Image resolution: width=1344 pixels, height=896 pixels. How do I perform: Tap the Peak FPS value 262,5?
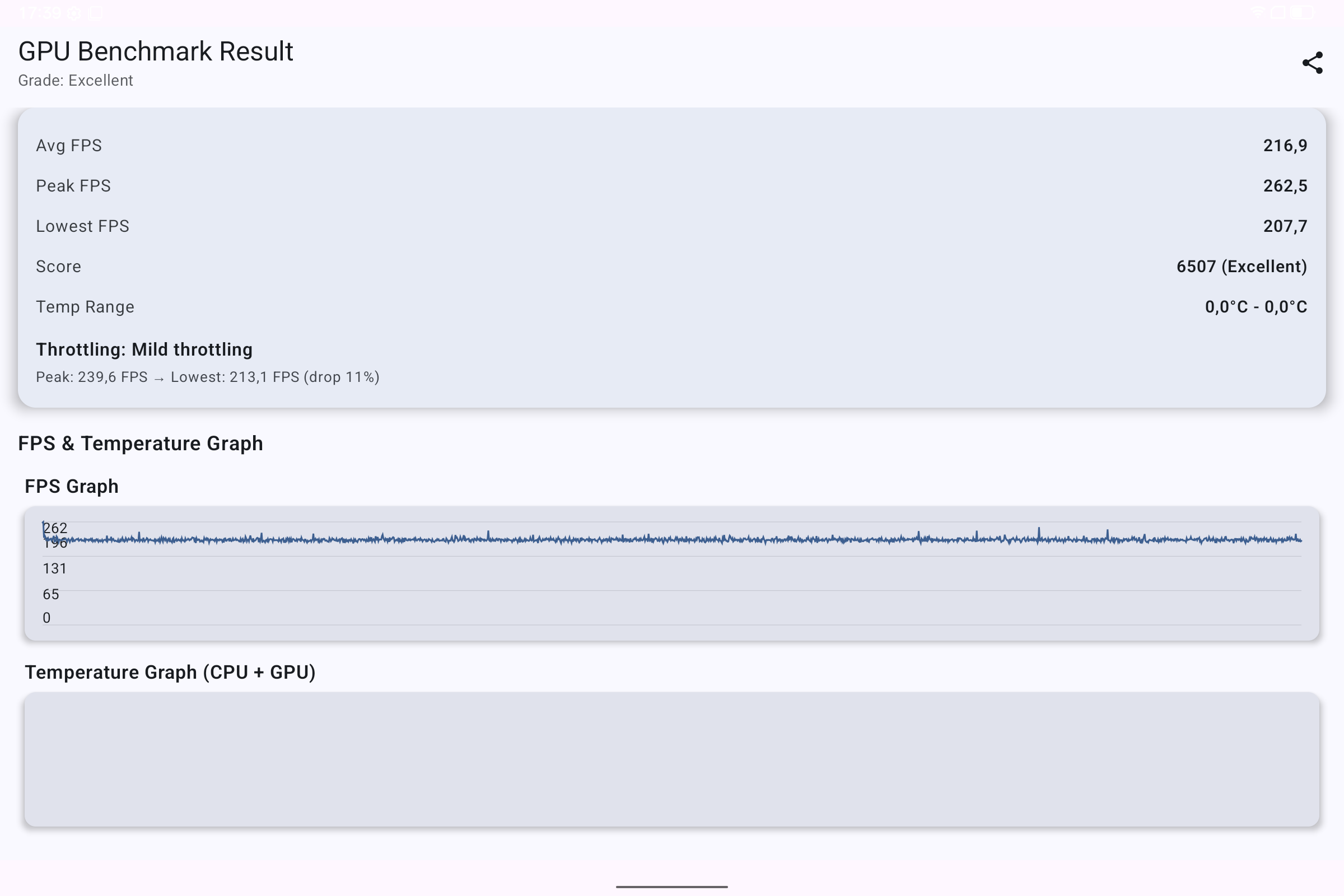click(x=1285, y=186)
